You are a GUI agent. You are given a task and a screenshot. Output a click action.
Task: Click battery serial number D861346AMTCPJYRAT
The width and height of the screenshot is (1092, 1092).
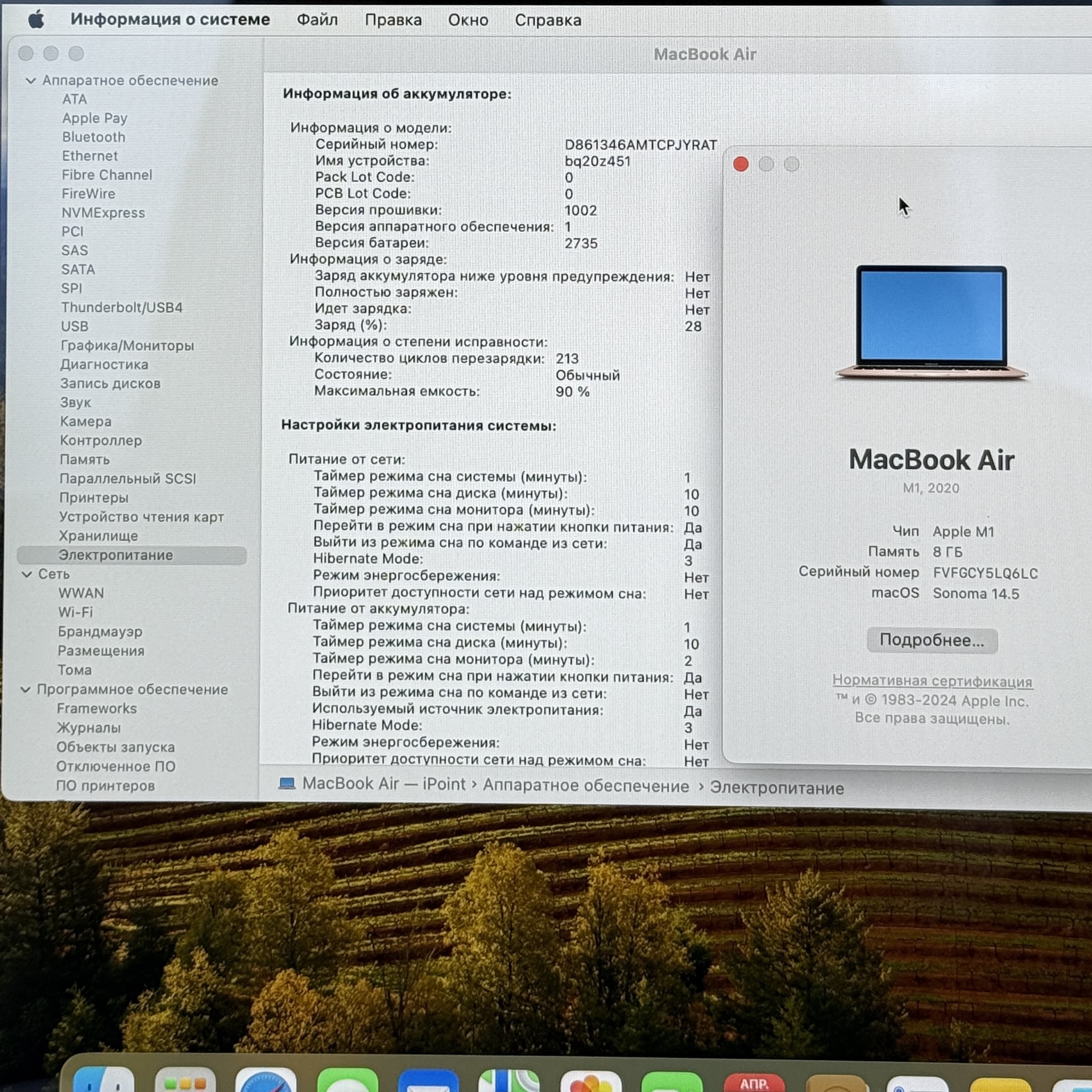coord(640,145)
